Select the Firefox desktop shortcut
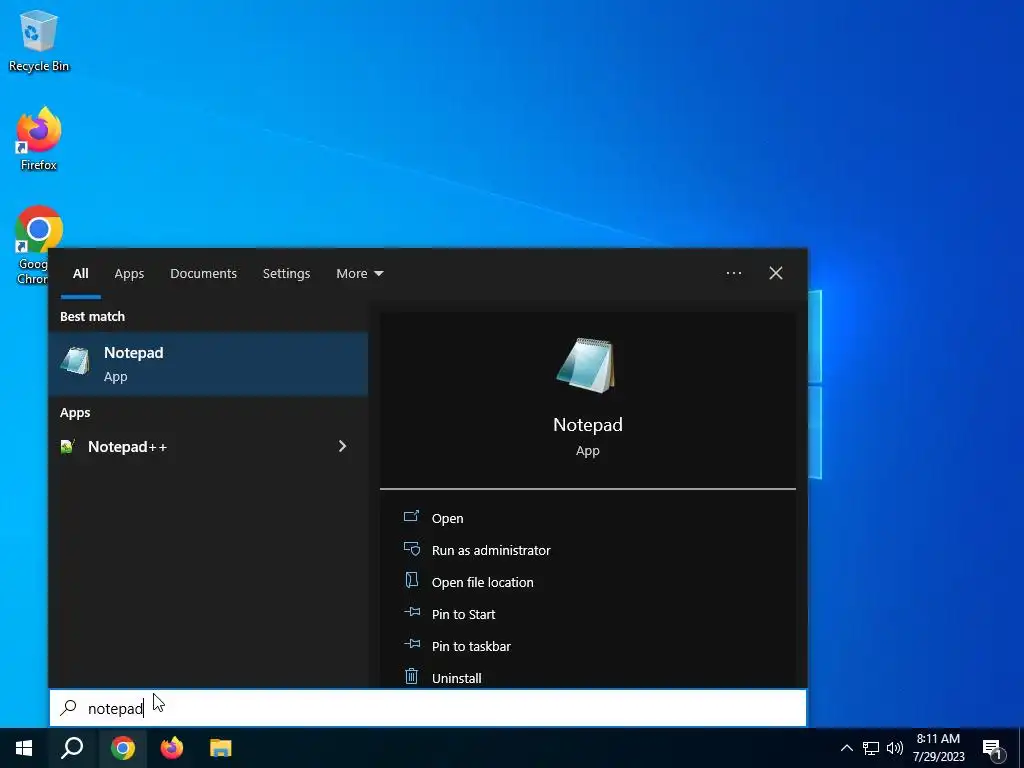The width and height of the screenshot is (1024, 768). pos(39,139)
